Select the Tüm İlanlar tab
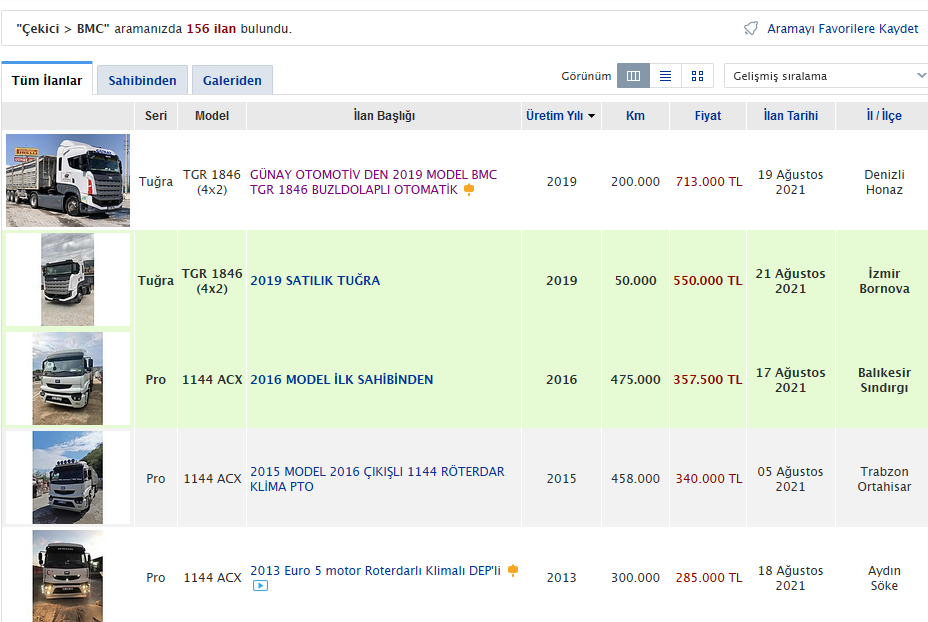 (47, 80)
